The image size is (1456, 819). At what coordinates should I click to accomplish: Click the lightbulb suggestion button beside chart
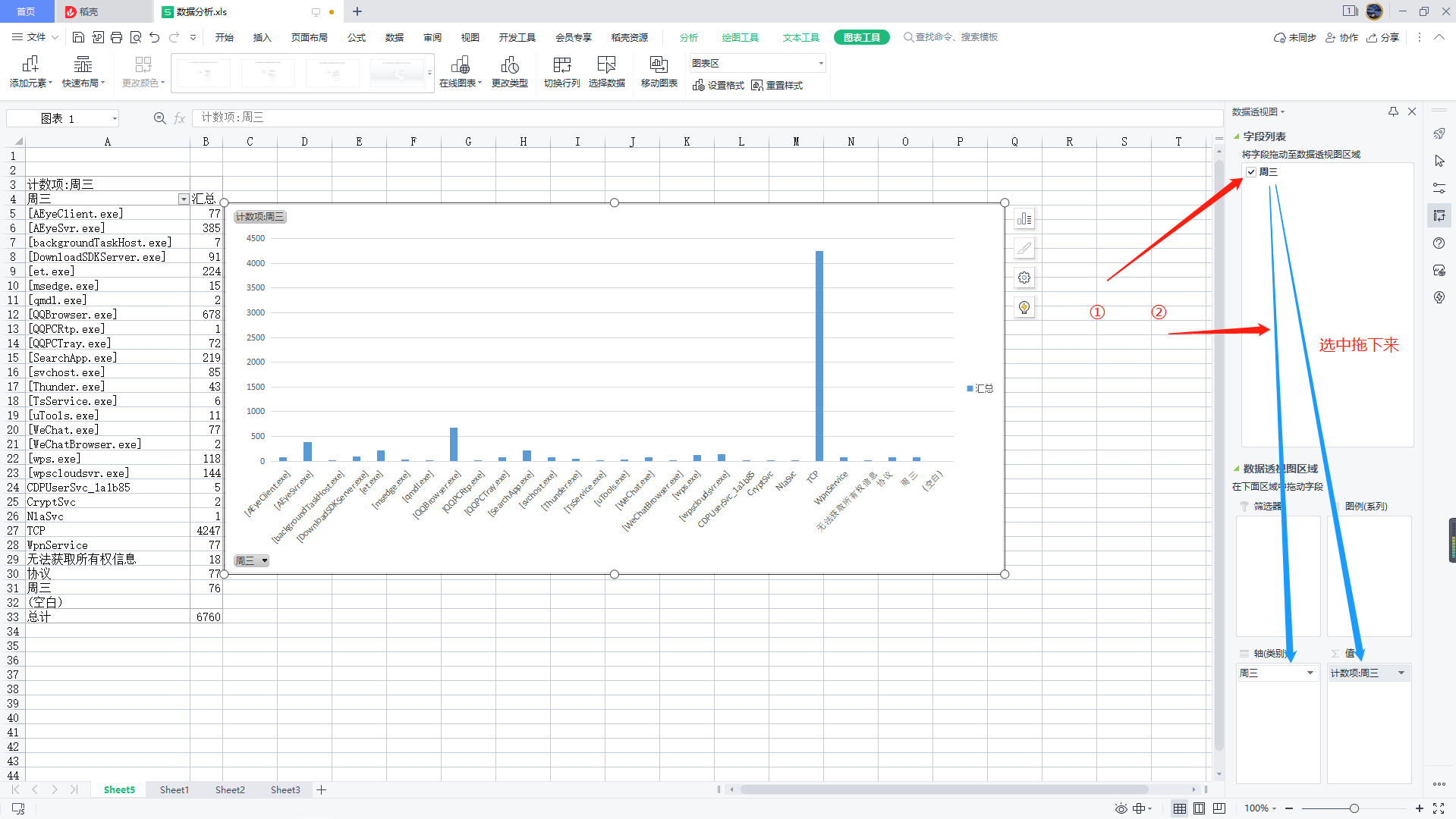pyautogui.click(x=1024, y=307)
